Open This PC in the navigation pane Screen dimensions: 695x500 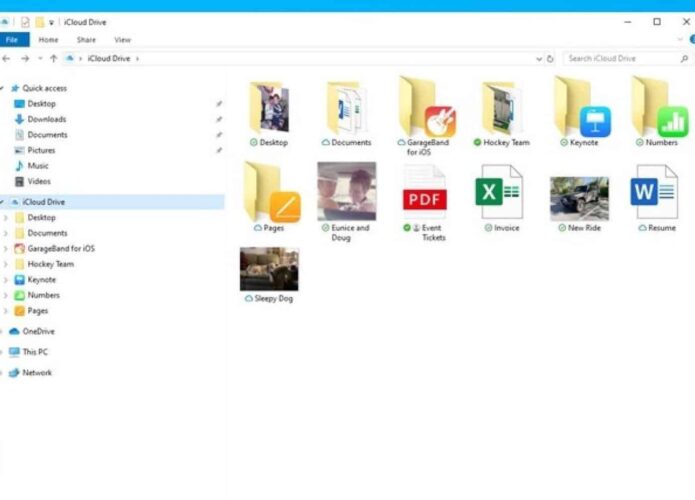coord(35,352)
